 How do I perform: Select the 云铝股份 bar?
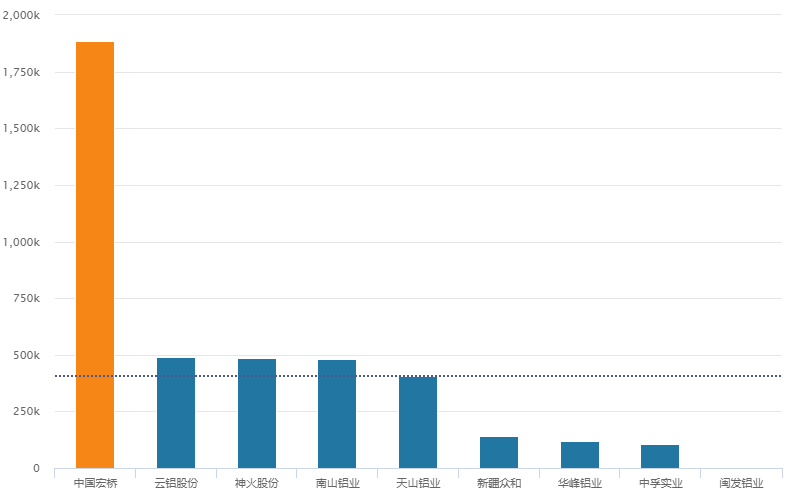[x=176, y=413]
